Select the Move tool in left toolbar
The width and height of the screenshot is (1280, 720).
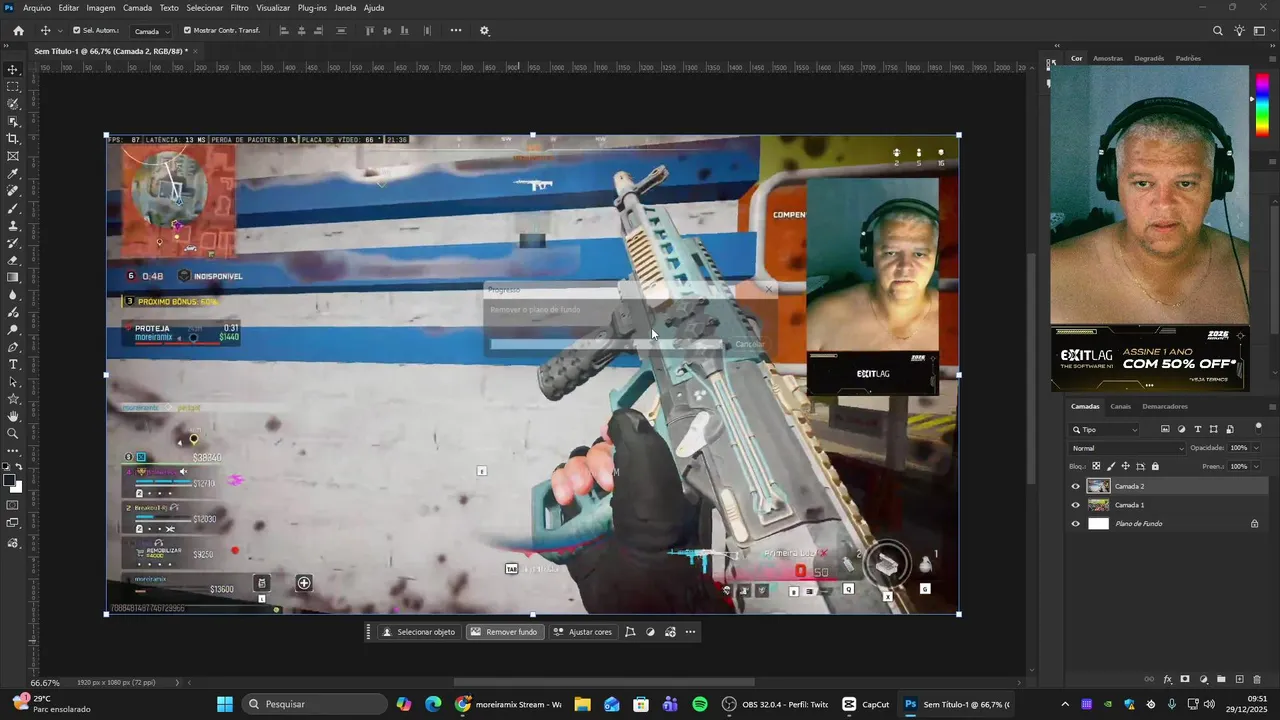pyautogui.click(x=13, y=70)
